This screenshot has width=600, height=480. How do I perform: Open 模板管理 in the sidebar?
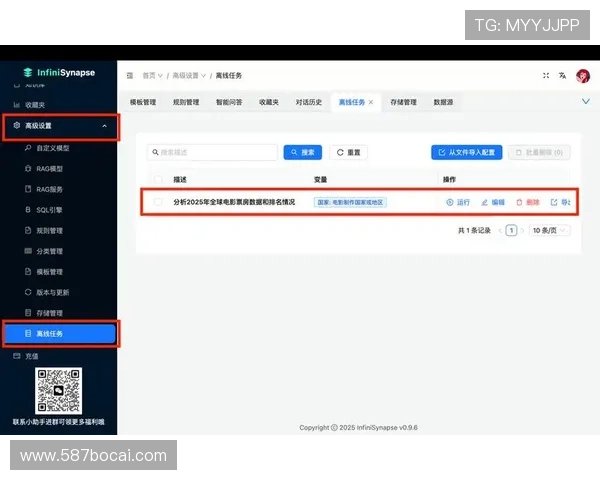49,272
